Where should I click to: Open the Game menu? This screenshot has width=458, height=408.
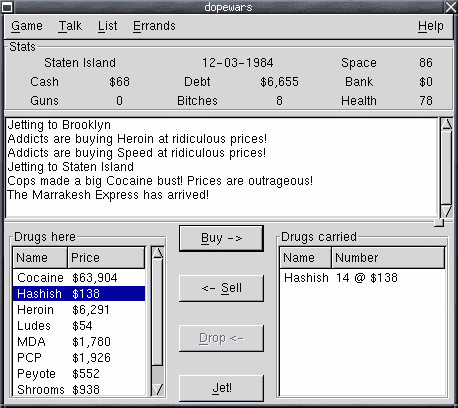coord(27,26)
